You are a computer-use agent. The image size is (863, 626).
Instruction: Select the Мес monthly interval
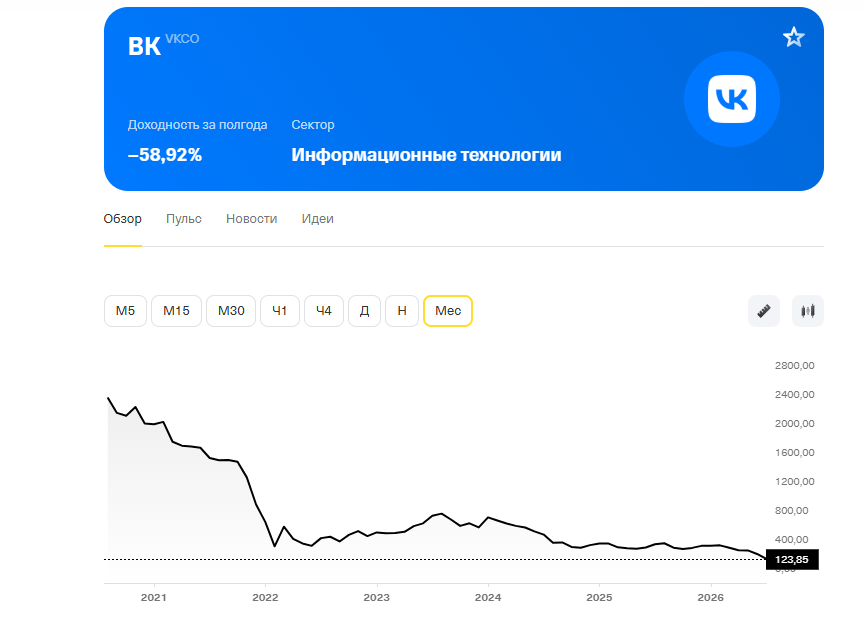coord(448,311)
